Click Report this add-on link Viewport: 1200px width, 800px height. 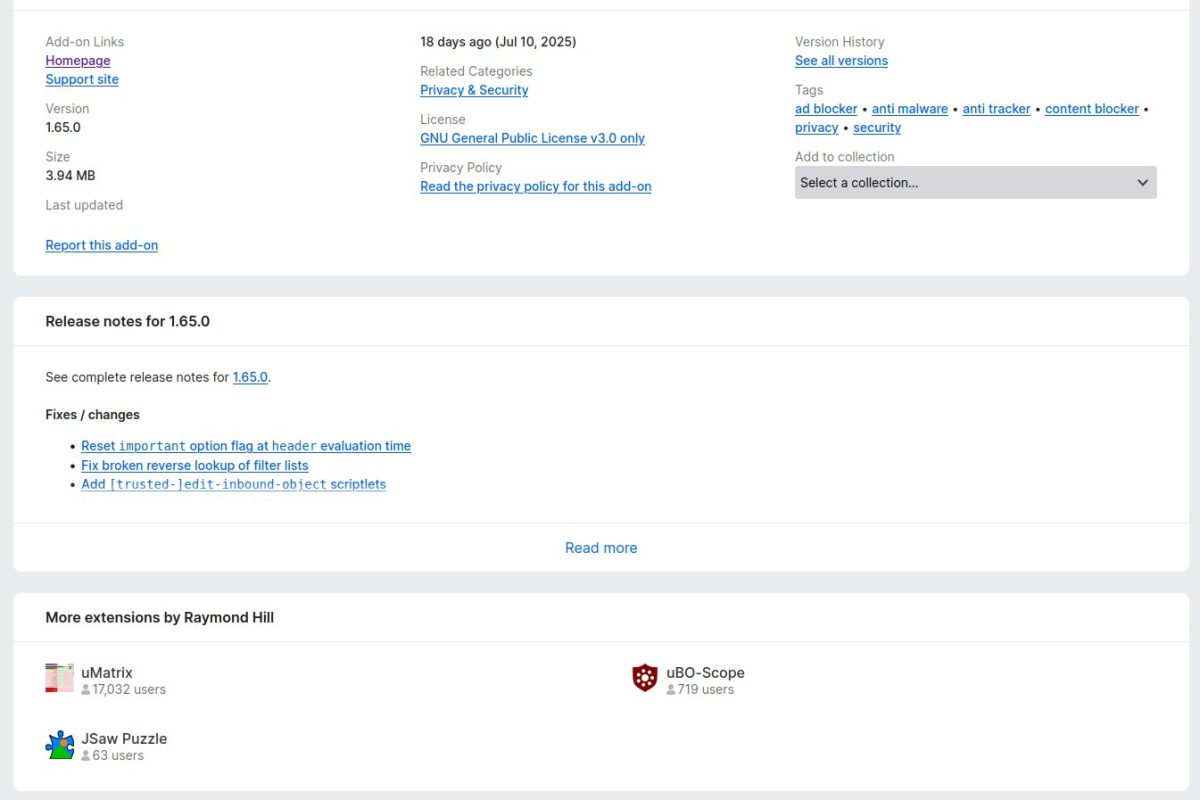102,245
